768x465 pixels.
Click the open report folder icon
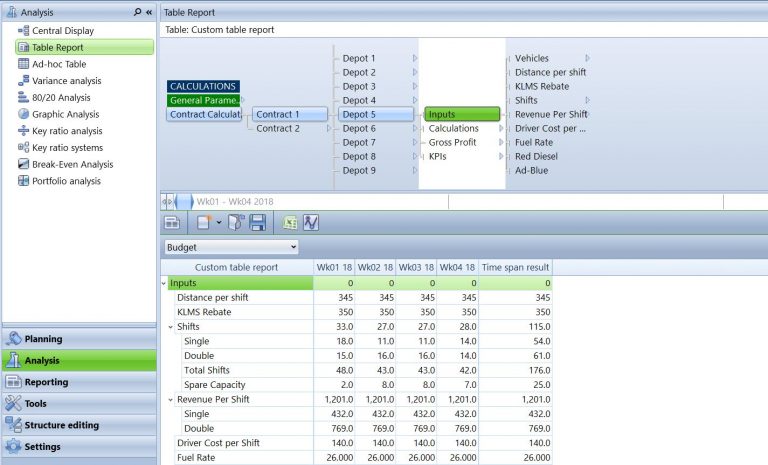pyautogui.click(x=236, y=222)
